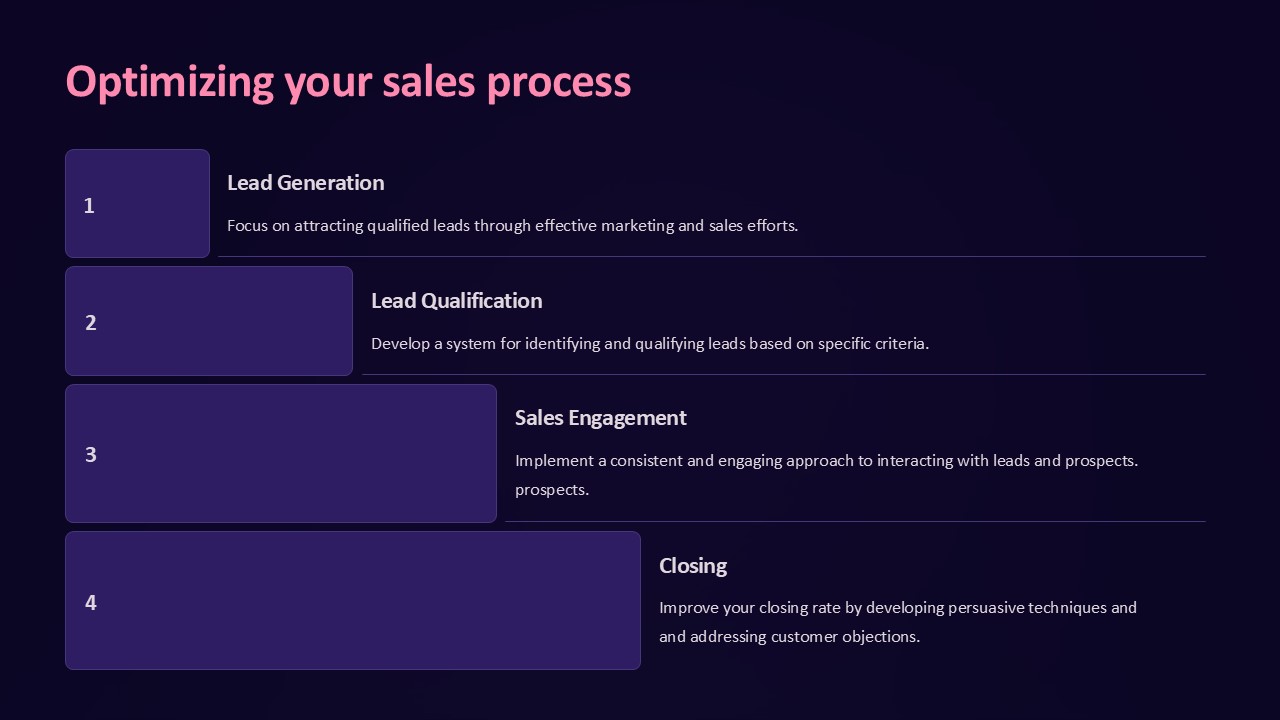Select the numeral 4 in the fourth step

click(91, 603)
